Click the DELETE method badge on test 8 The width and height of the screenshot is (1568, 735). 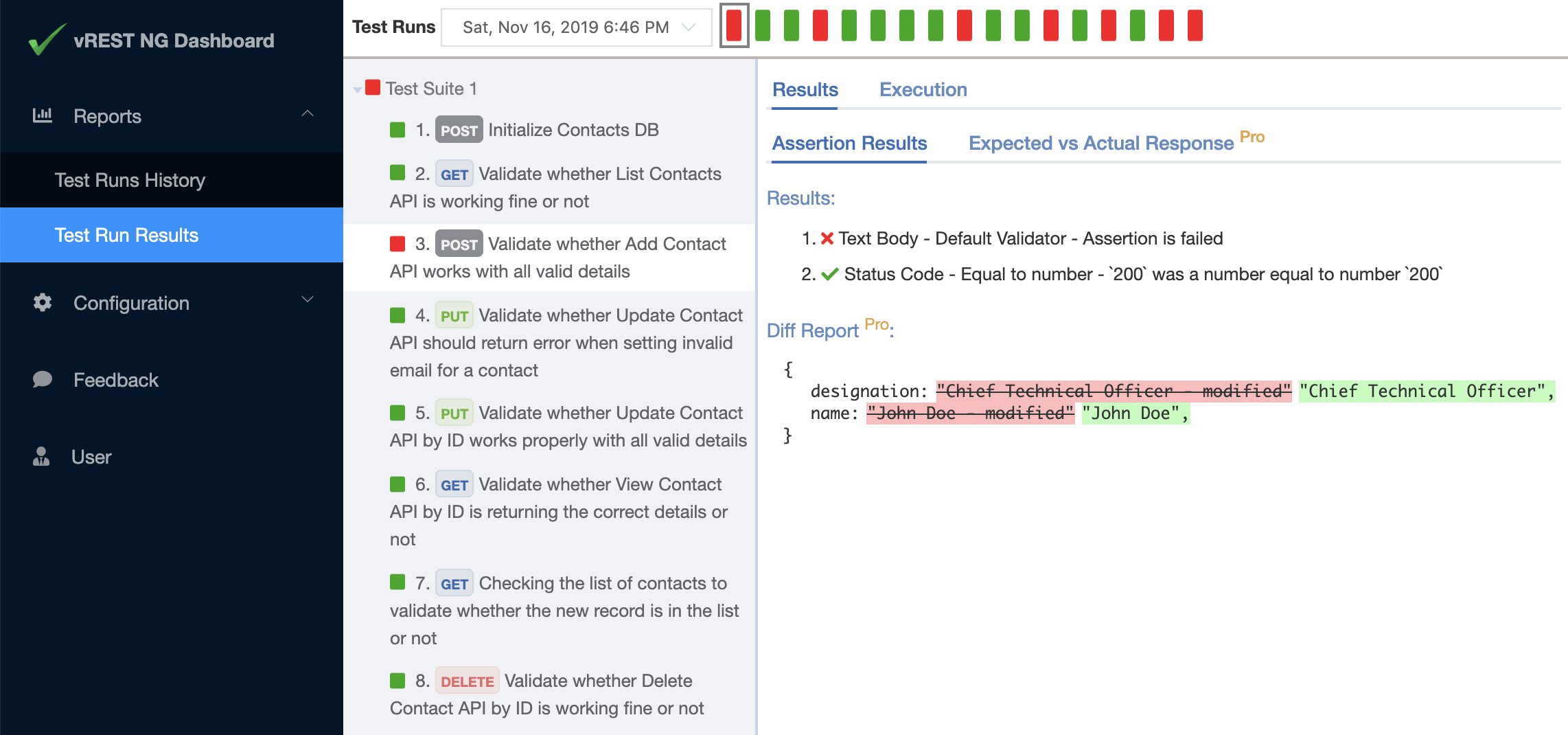[467, 681]
